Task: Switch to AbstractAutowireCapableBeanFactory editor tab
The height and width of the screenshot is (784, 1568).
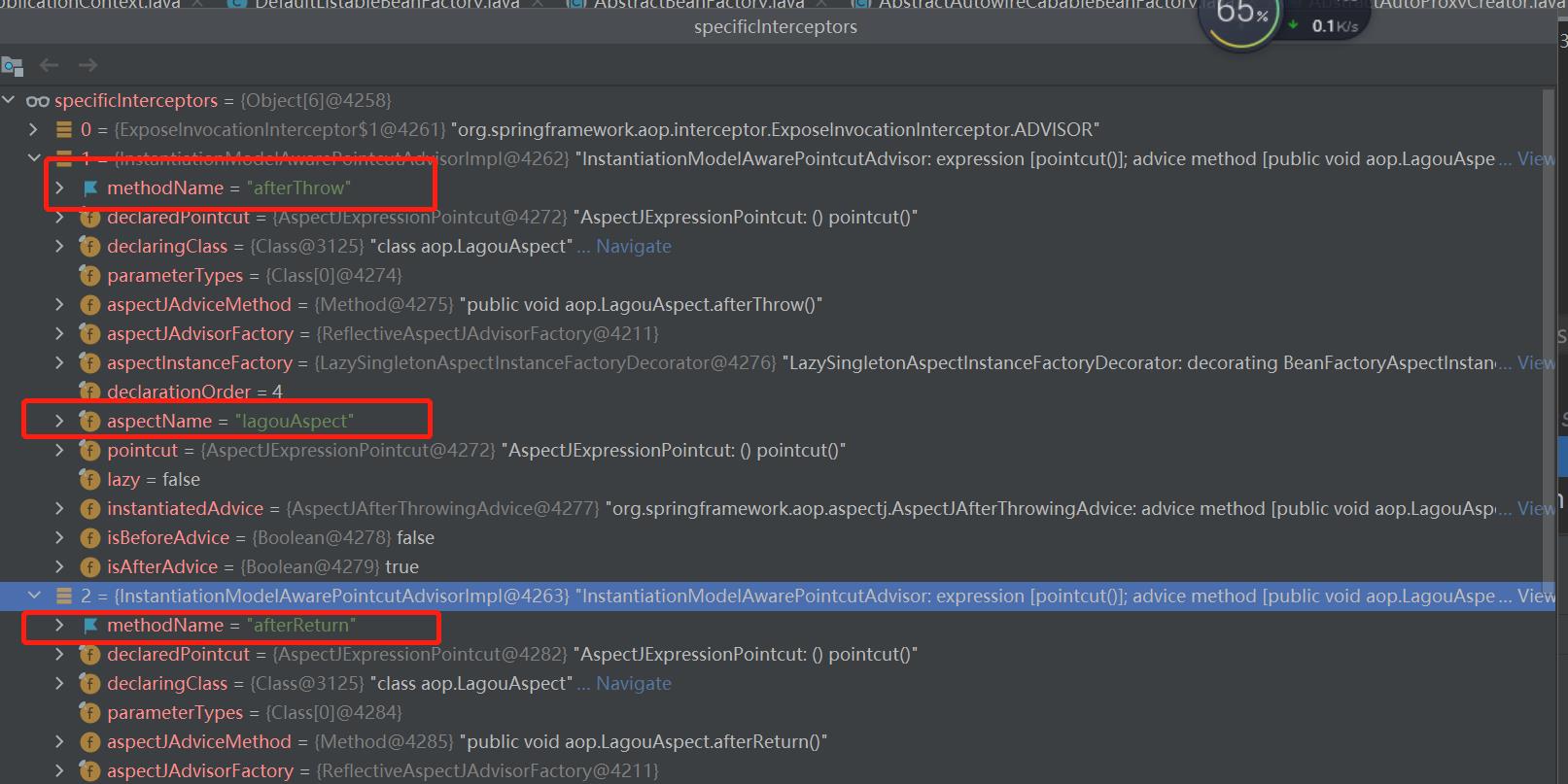Action: (x=1026, y=5)
